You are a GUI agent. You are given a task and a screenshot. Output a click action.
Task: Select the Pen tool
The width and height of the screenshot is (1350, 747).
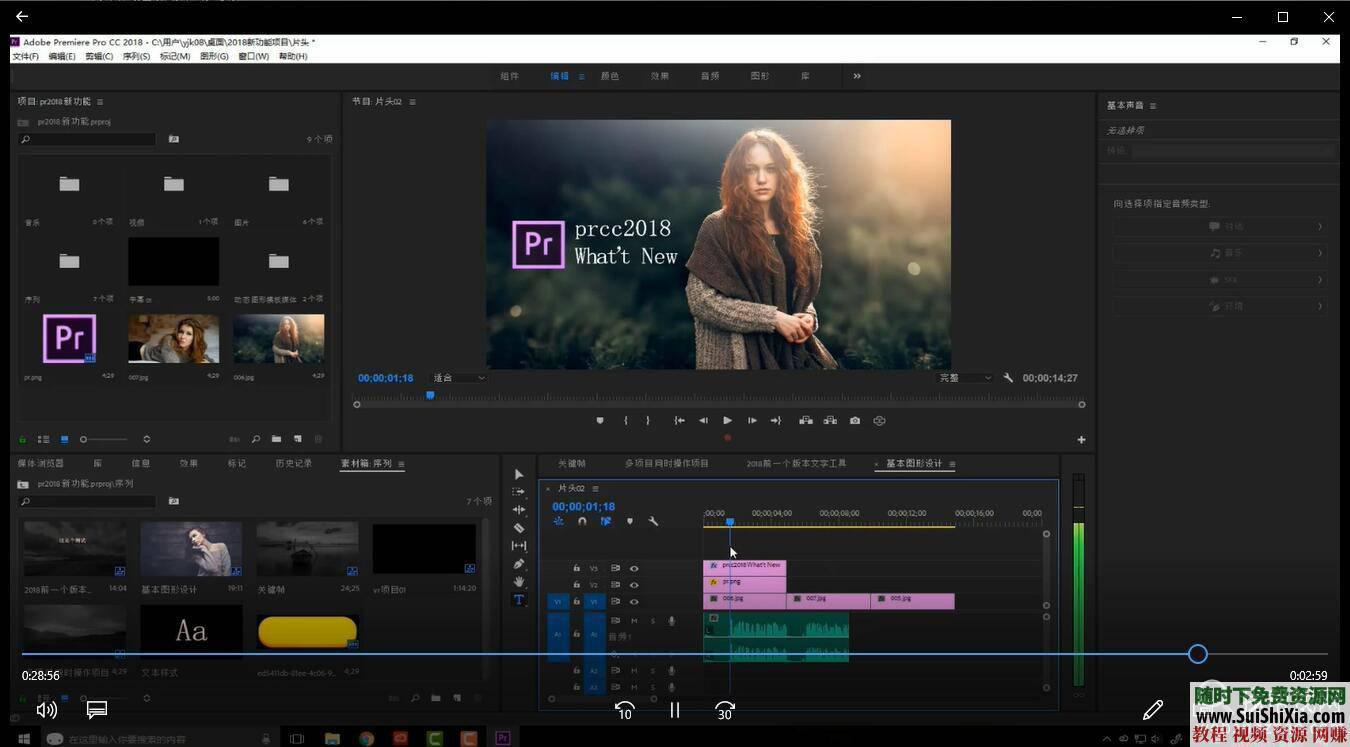(x=518, y=564)
